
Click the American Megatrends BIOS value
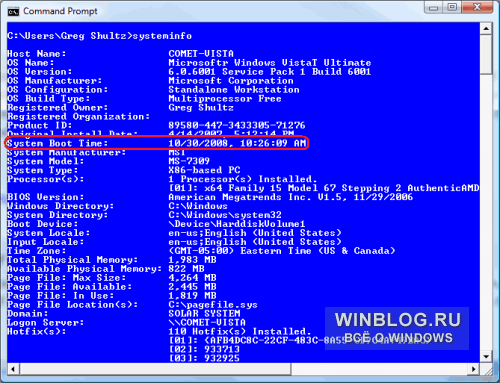point(291,197)
